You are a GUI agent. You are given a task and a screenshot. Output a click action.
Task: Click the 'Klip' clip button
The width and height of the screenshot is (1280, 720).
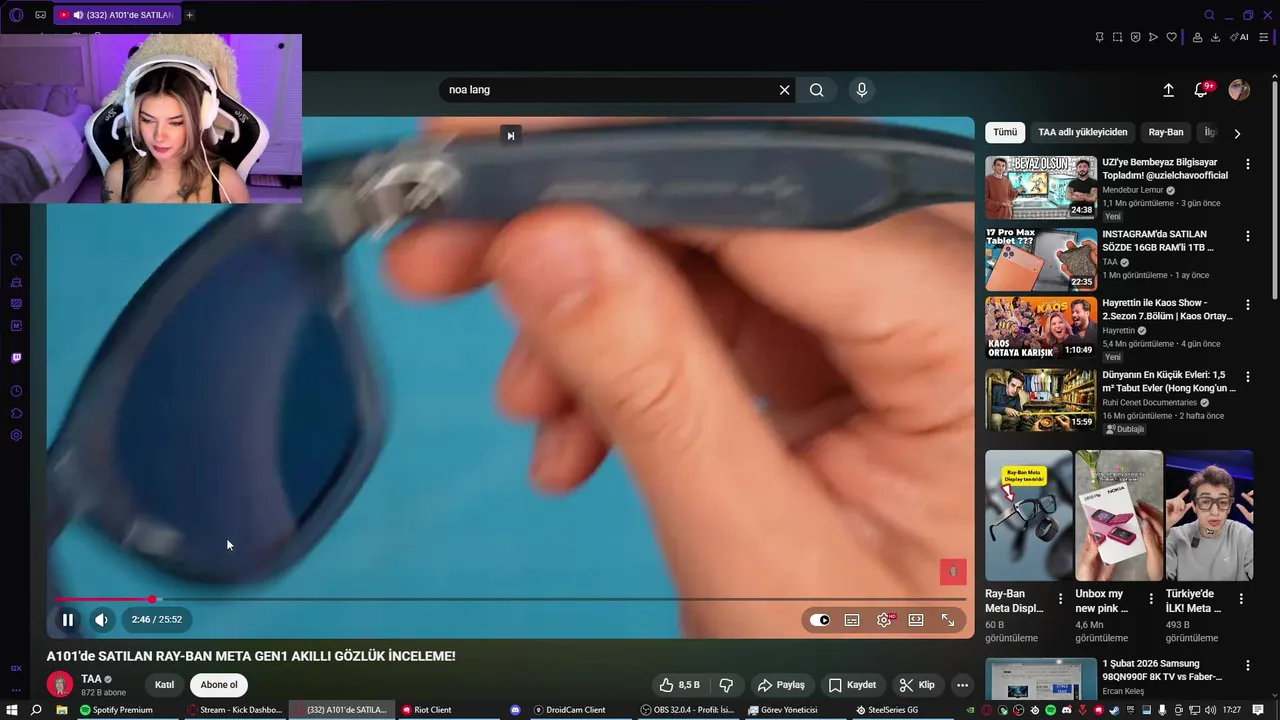[x=917, y=685]
